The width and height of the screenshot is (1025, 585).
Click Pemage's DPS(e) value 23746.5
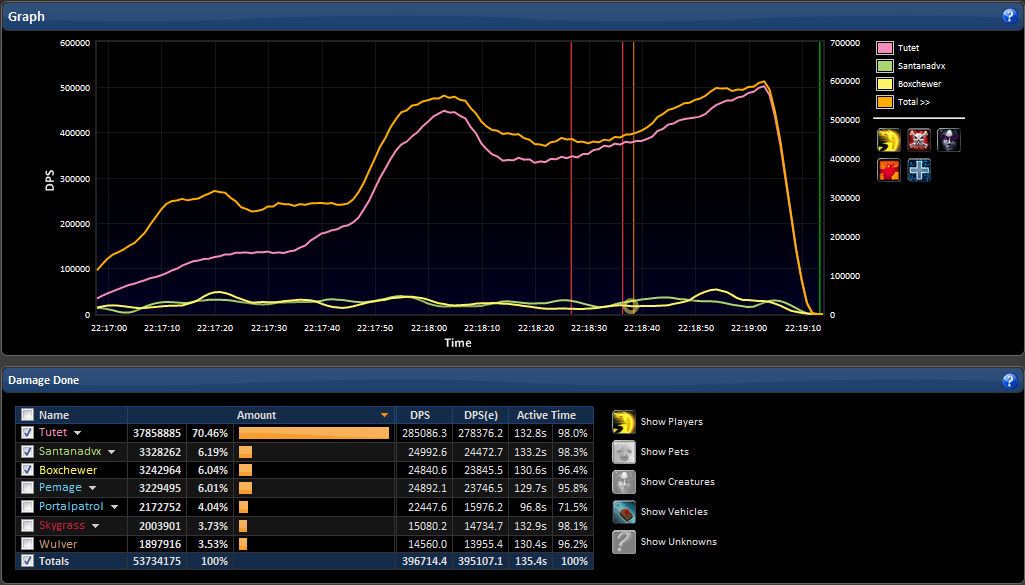(482, 488)
